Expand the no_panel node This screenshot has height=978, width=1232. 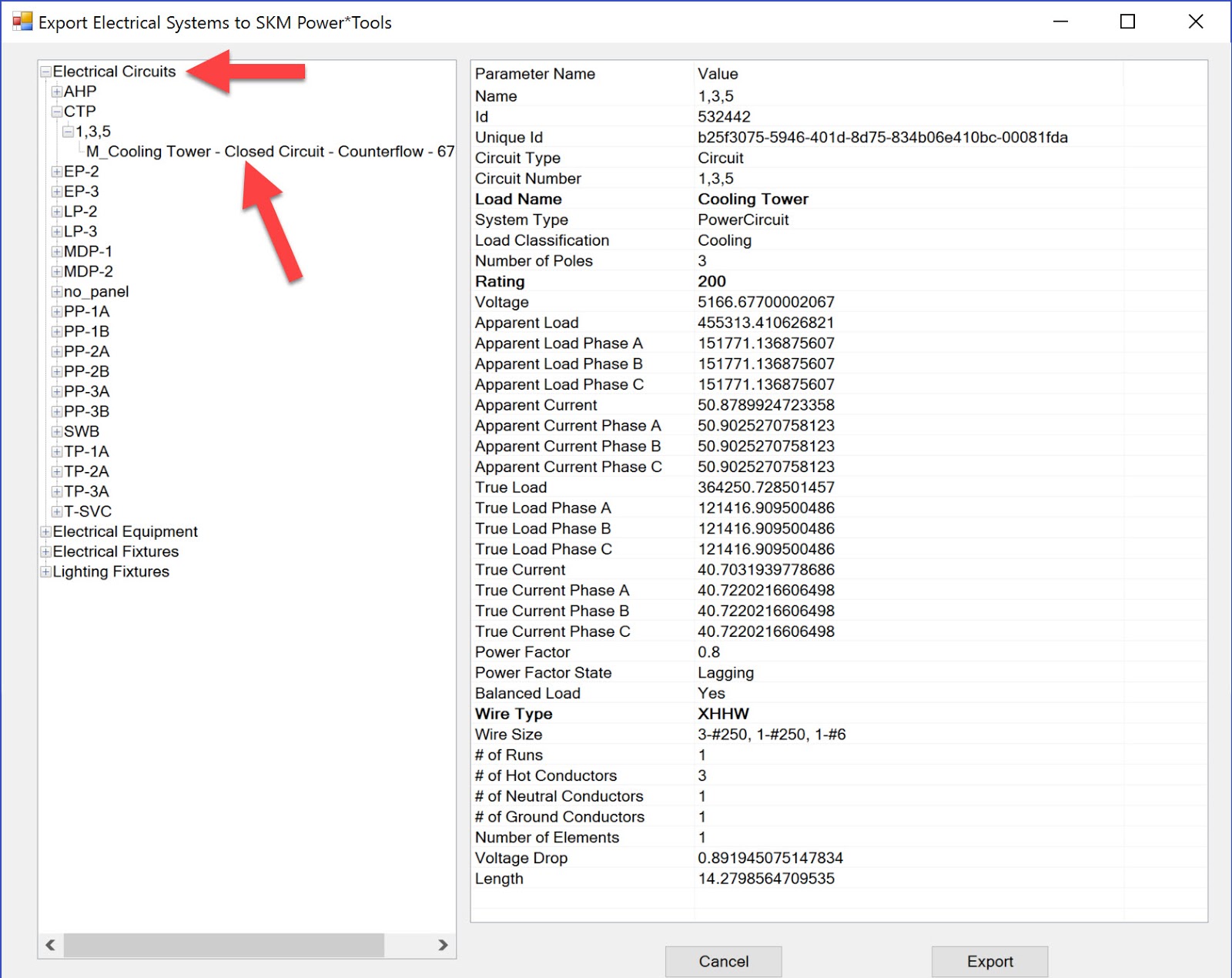click(x=55, y=291)
